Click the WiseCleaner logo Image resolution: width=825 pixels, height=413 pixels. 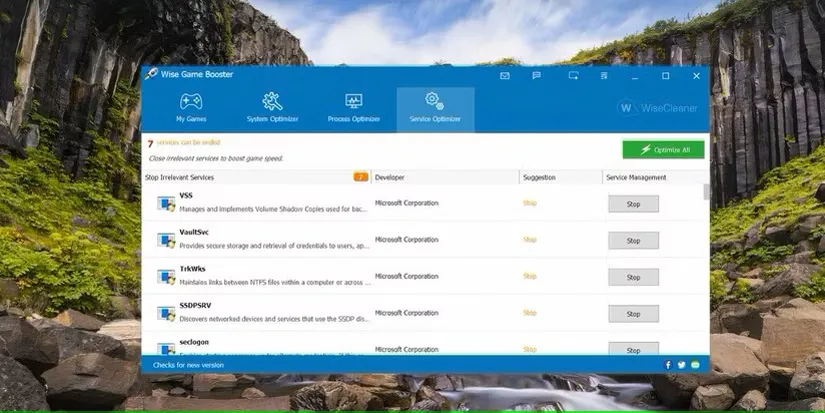coord(657,108)
